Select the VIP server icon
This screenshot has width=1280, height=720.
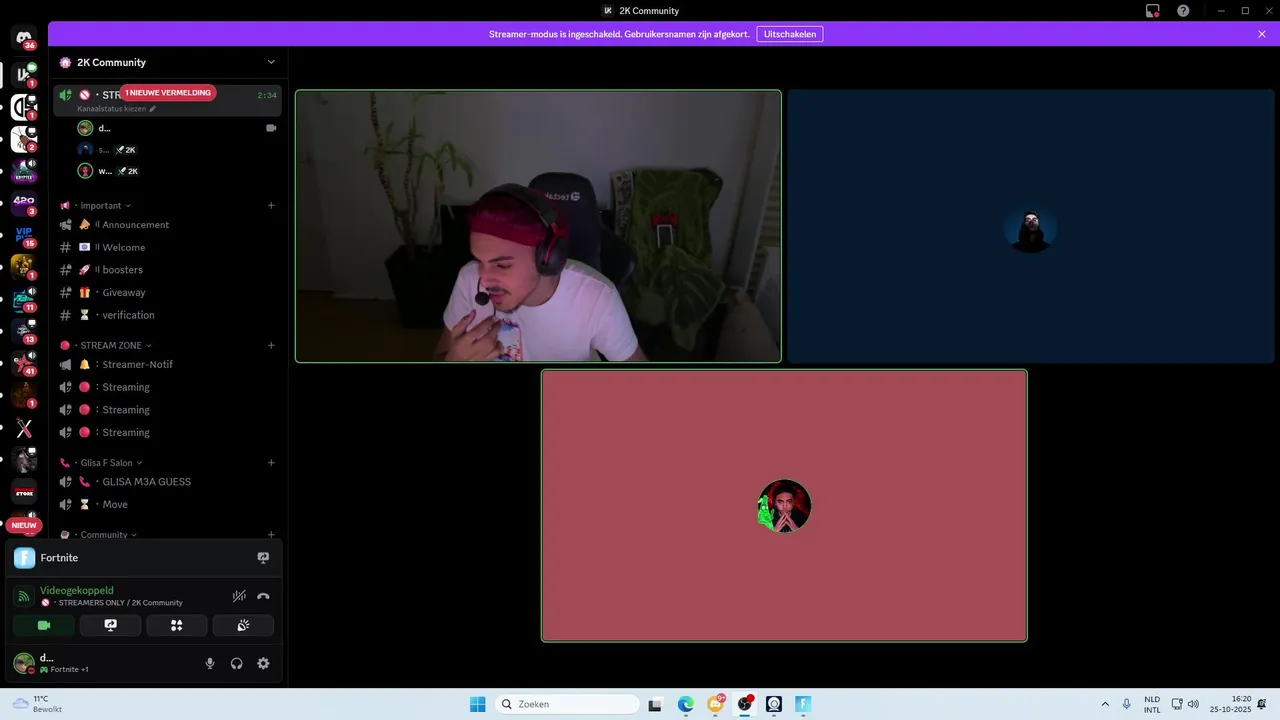[24, 235]
